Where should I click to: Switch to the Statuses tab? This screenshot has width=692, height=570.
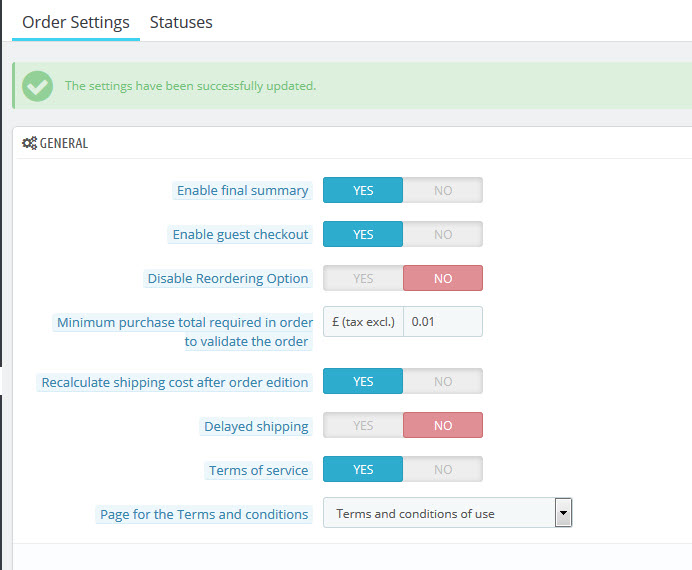tap(181, 22)
